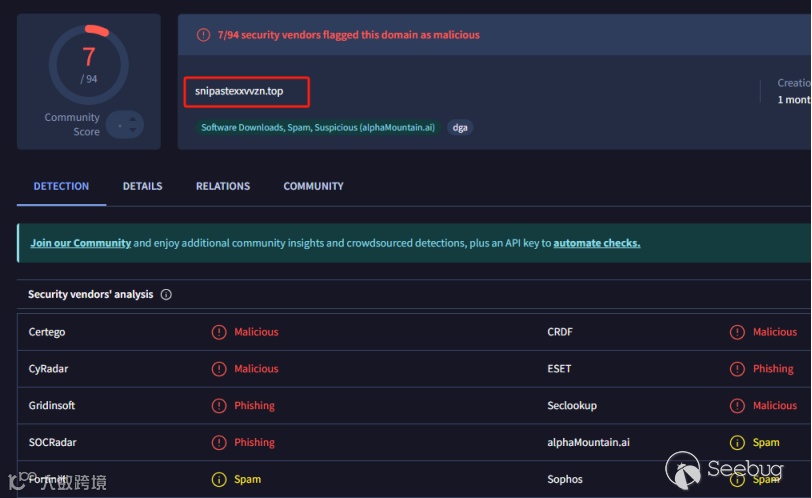Click the alert icon beside the 7/94 vendors message
The height and width of the screenshot is (498, 812).
point(203,35)
